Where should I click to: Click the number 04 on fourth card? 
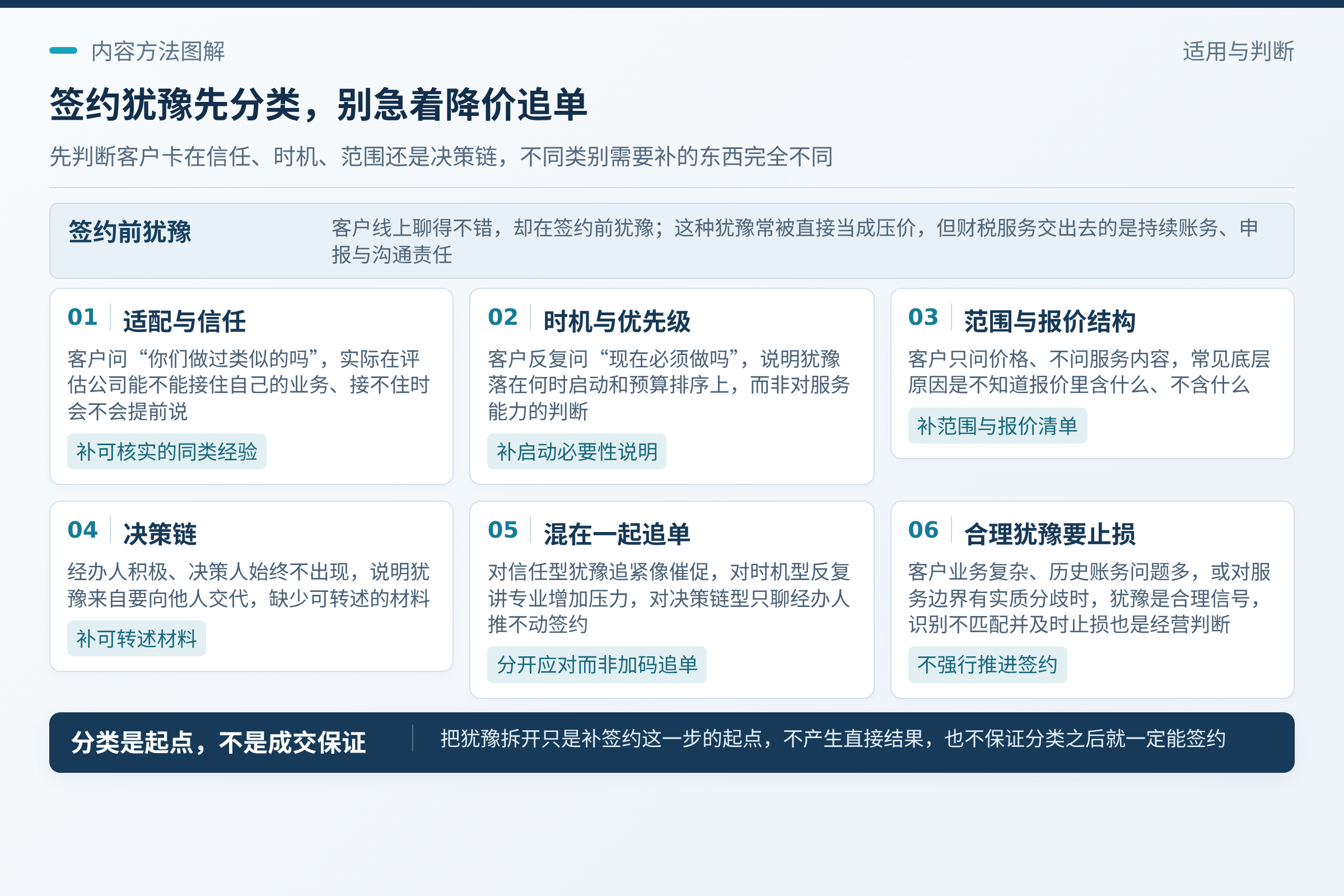click(82, 530)
